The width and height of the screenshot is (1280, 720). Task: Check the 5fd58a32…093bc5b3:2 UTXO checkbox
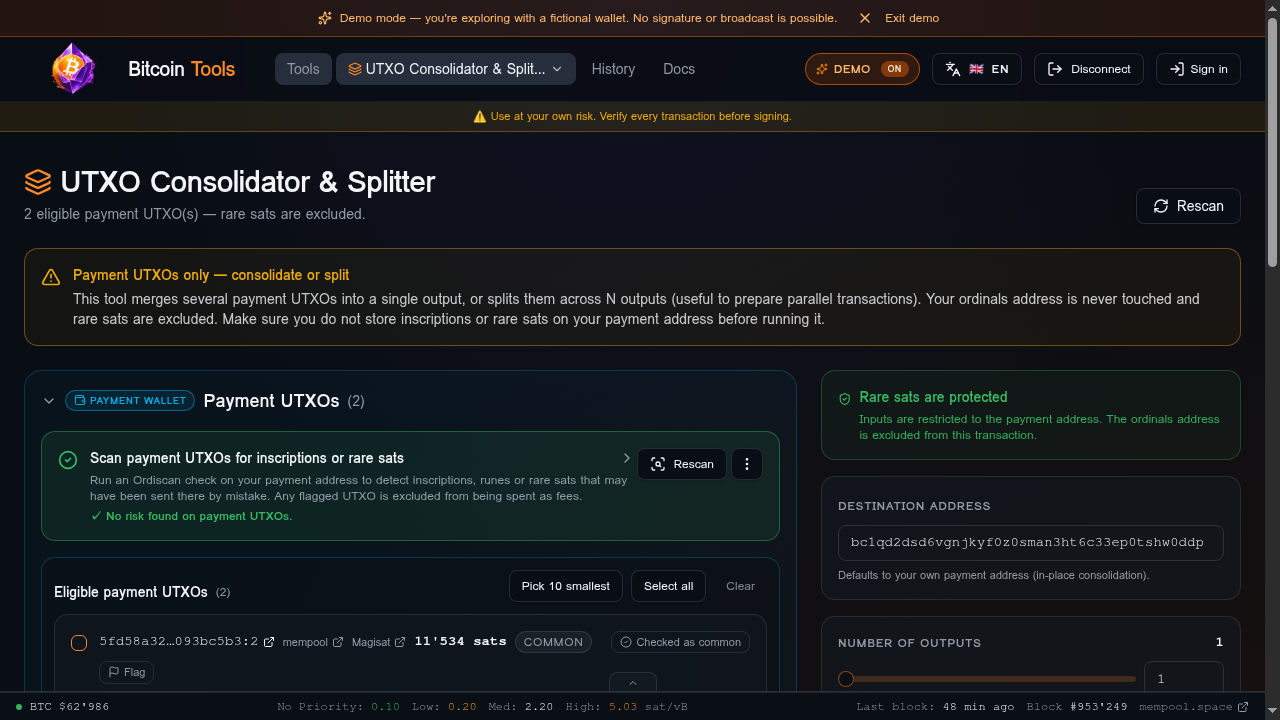coord(79,642)
